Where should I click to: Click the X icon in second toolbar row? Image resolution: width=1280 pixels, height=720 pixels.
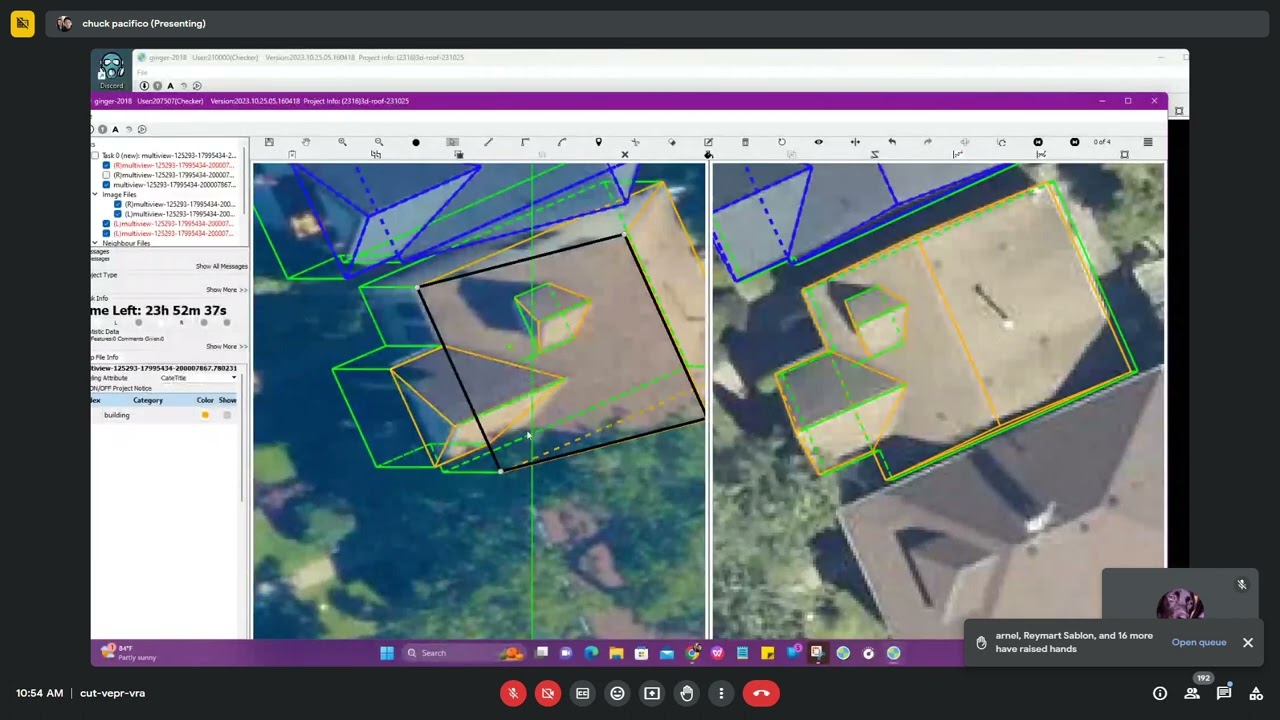point(625,154)
